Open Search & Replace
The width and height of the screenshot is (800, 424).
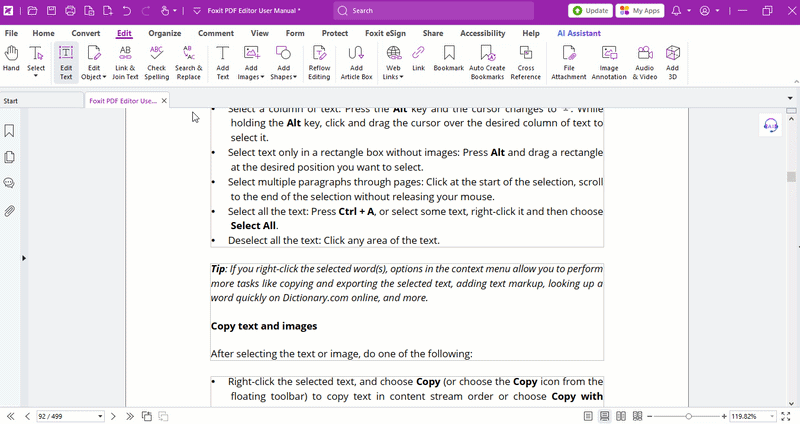coord(188,62)
